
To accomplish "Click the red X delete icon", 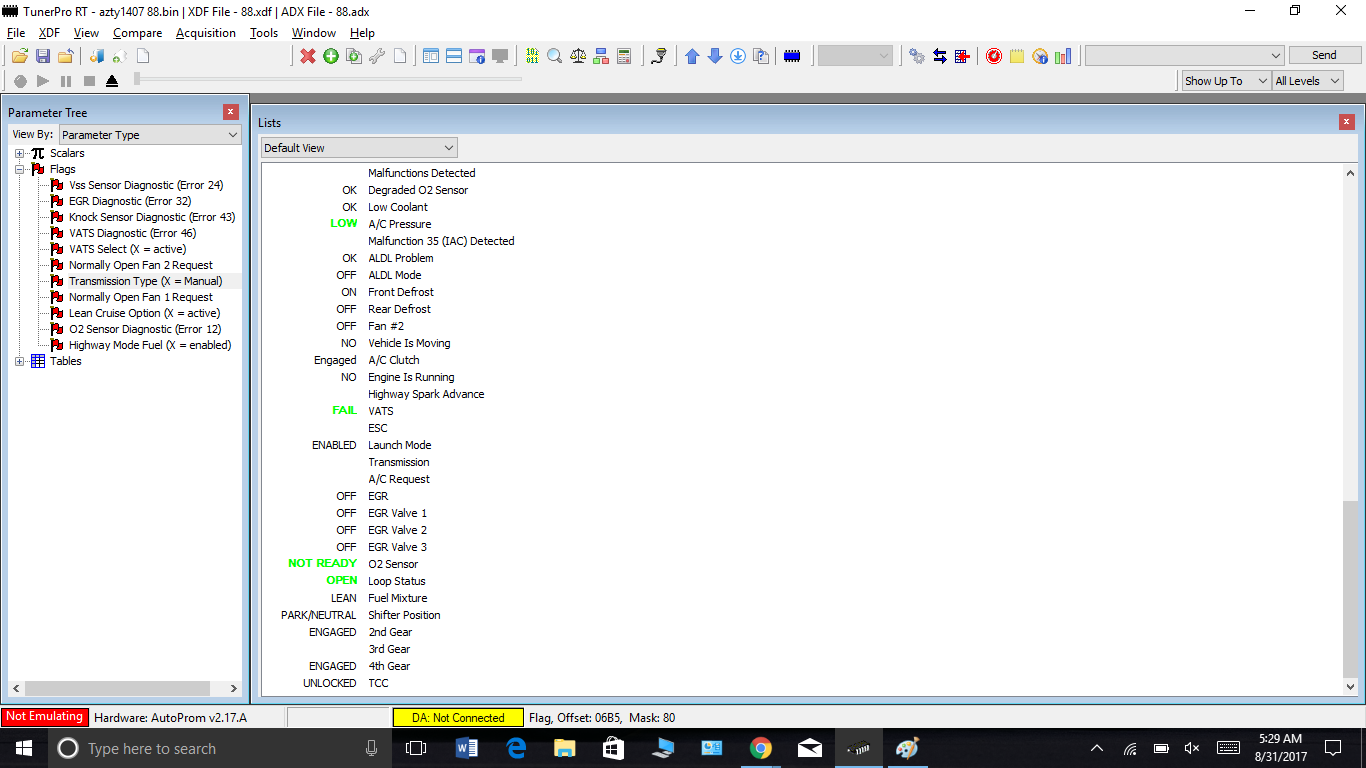I will 308,56.
